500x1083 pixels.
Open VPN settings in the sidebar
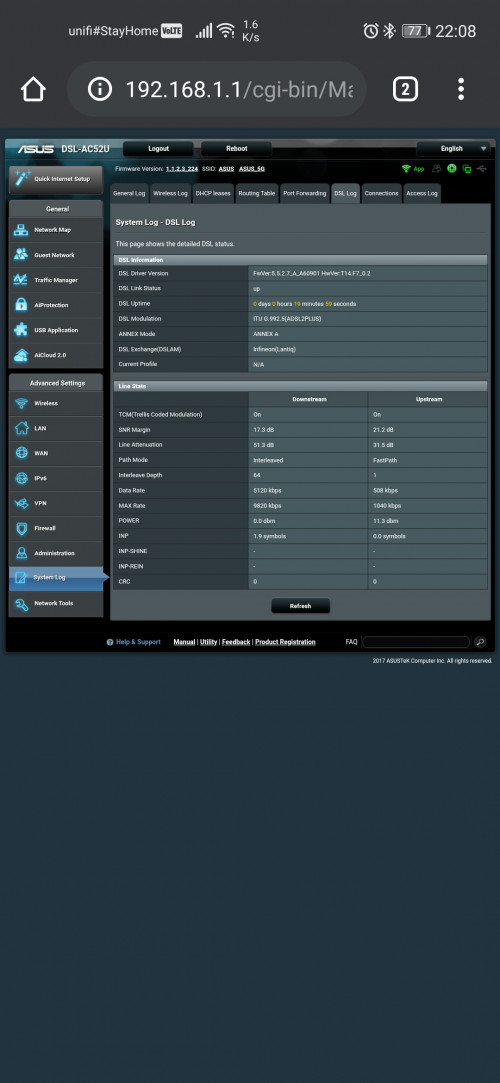click(x=55, y=504)
